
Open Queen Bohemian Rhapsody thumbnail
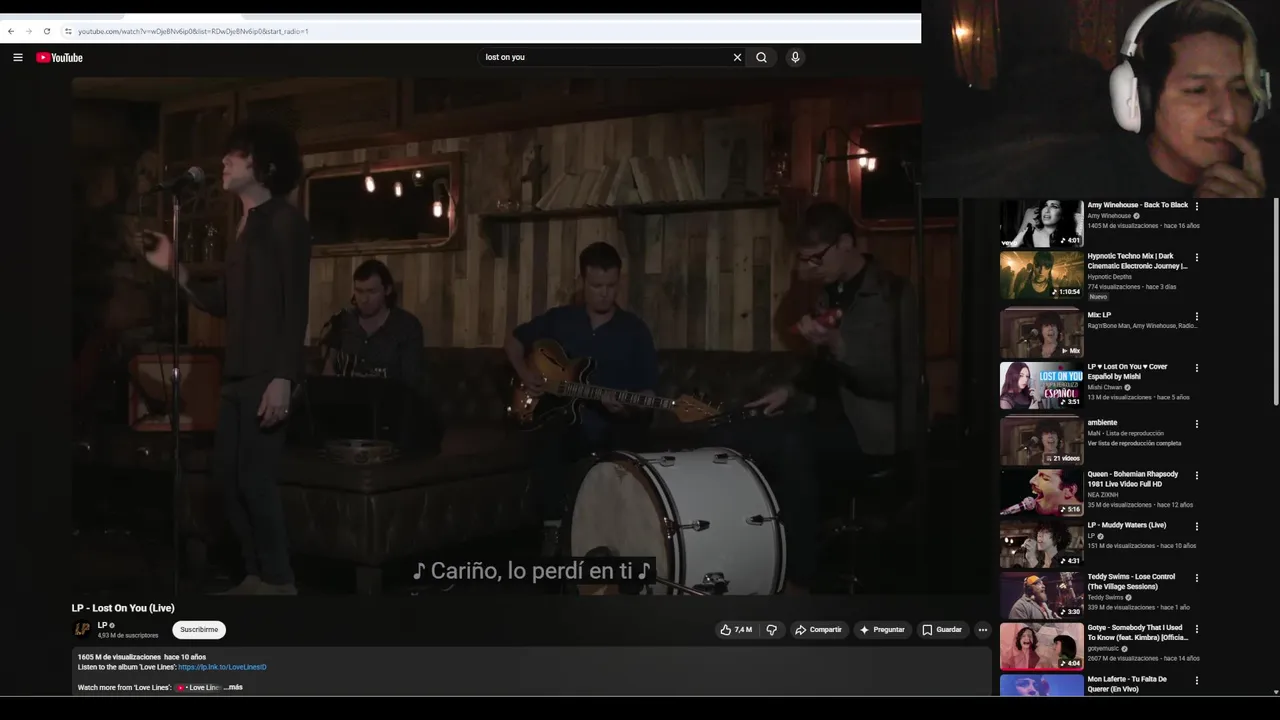1041,492
